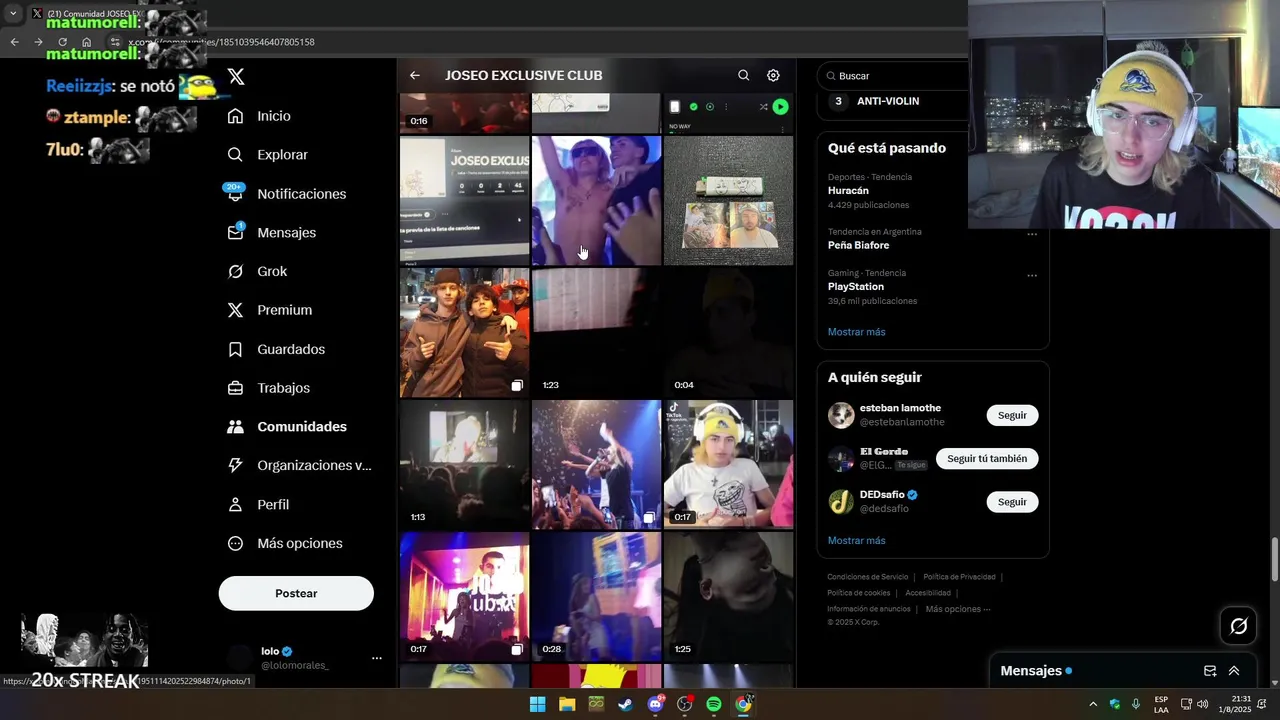Show more trends in Qué está pasando

point(856,332)
